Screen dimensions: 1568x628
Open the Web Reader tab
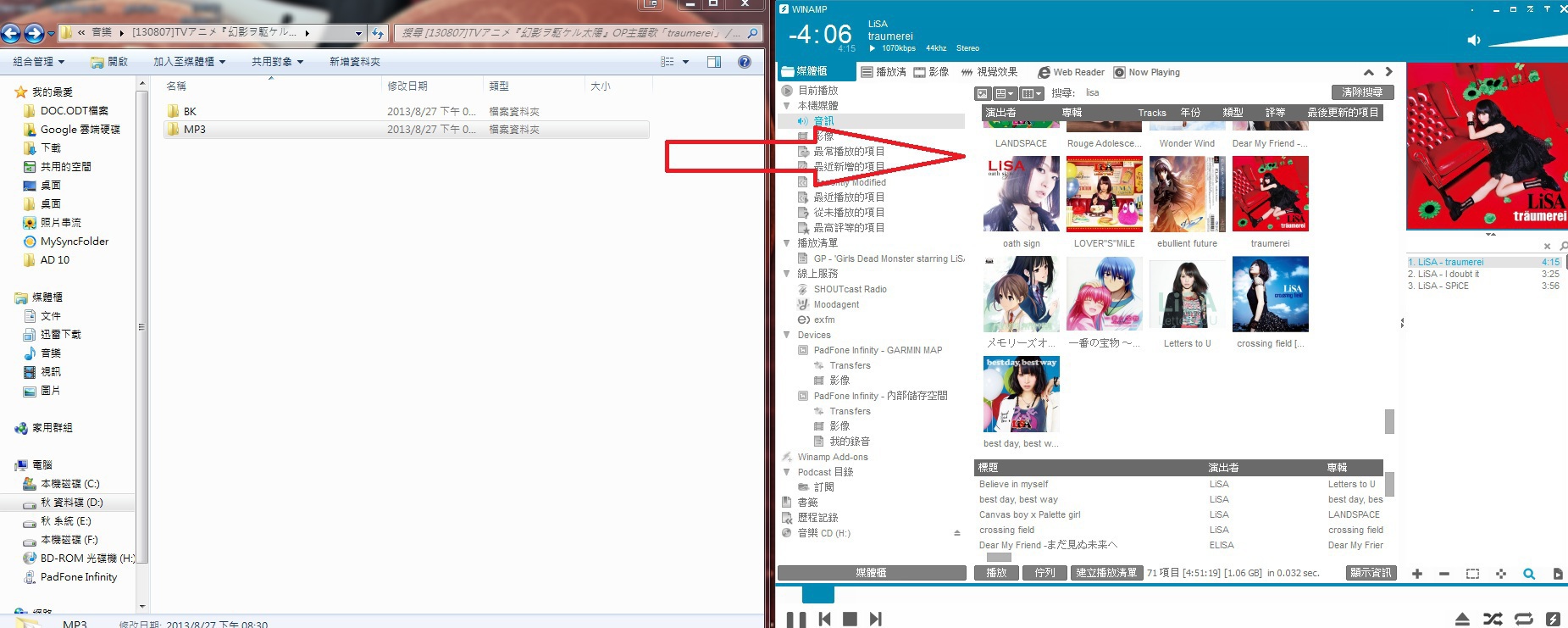(x=1072, y=72)
